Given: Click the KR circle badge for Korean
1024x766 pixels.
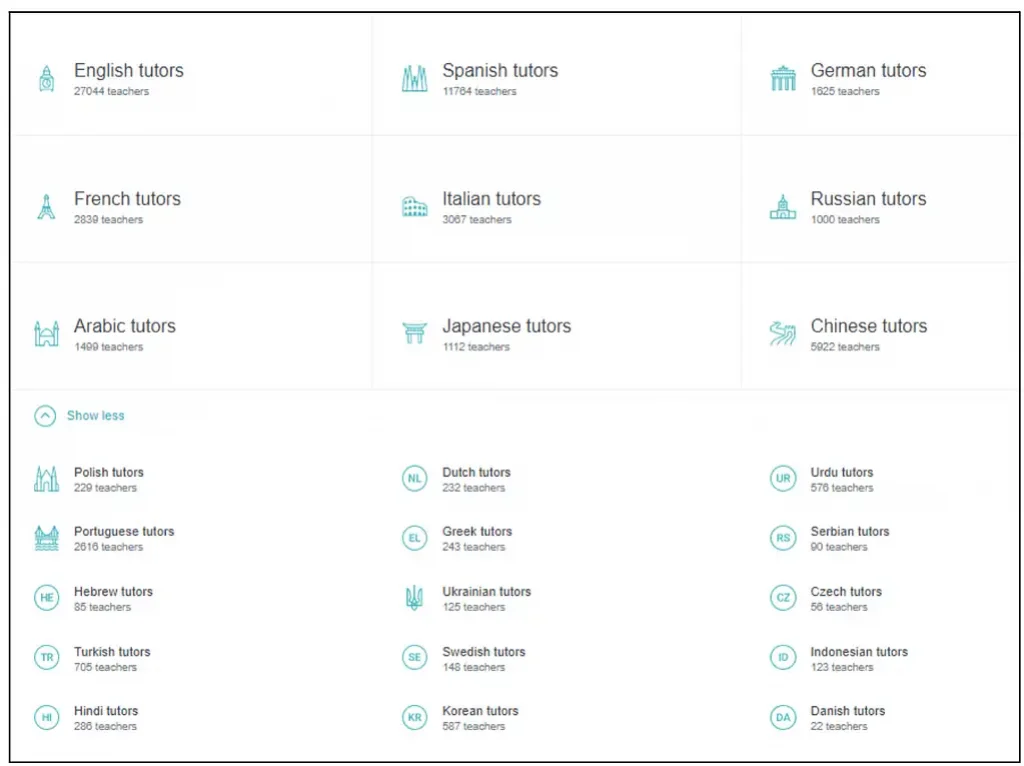Looking at the screenshot, I should click(x=414, y=718).
